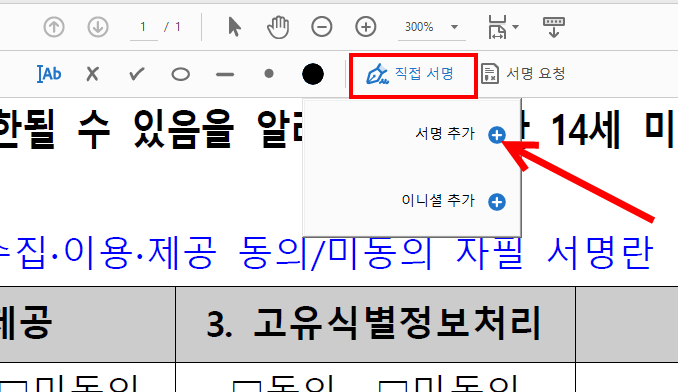The width and height of the screenshot is (678, 392).
Task: Select the arrow selection tool
Action: click(x=234, y=27)
